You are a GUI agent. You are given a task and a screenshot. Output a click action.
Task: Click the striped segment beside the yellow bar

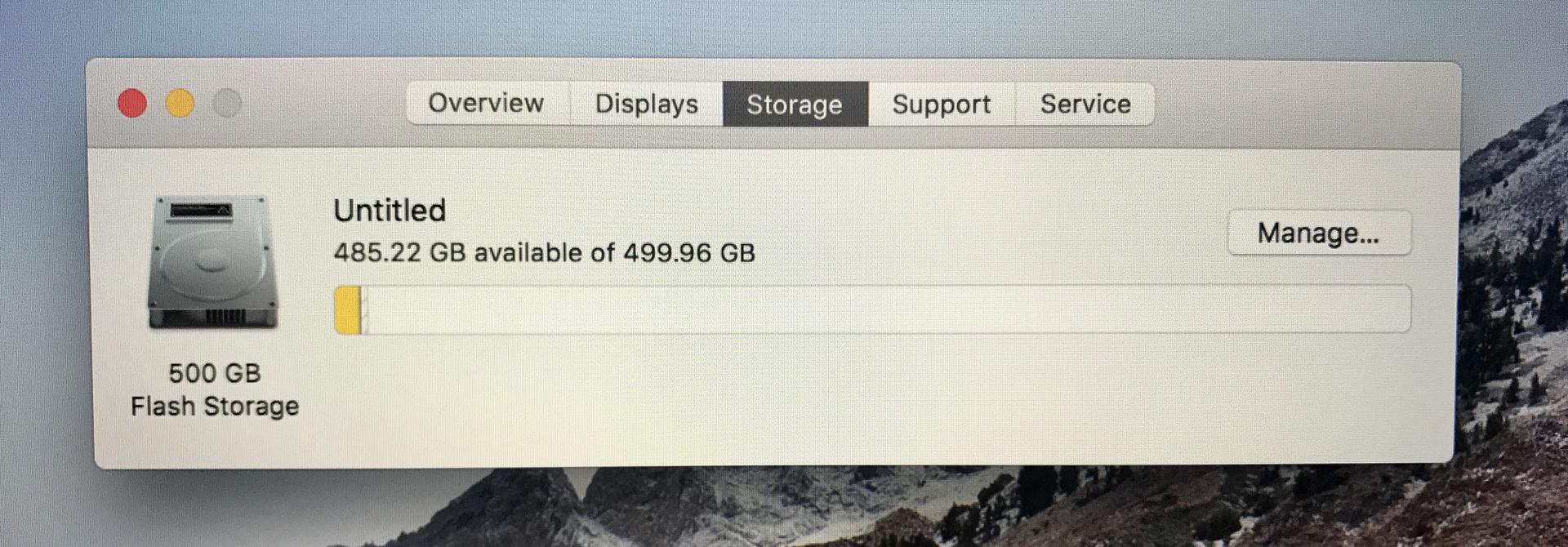tap(364, 309)
